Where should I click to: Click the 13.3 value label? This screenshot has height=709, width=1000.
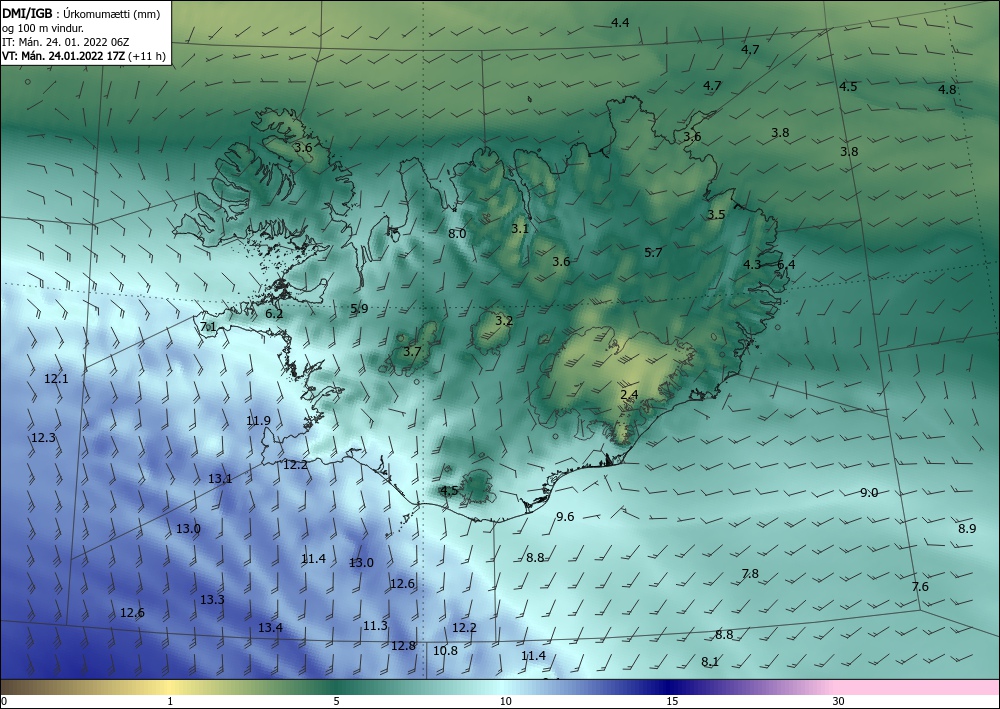click(212, 600)
